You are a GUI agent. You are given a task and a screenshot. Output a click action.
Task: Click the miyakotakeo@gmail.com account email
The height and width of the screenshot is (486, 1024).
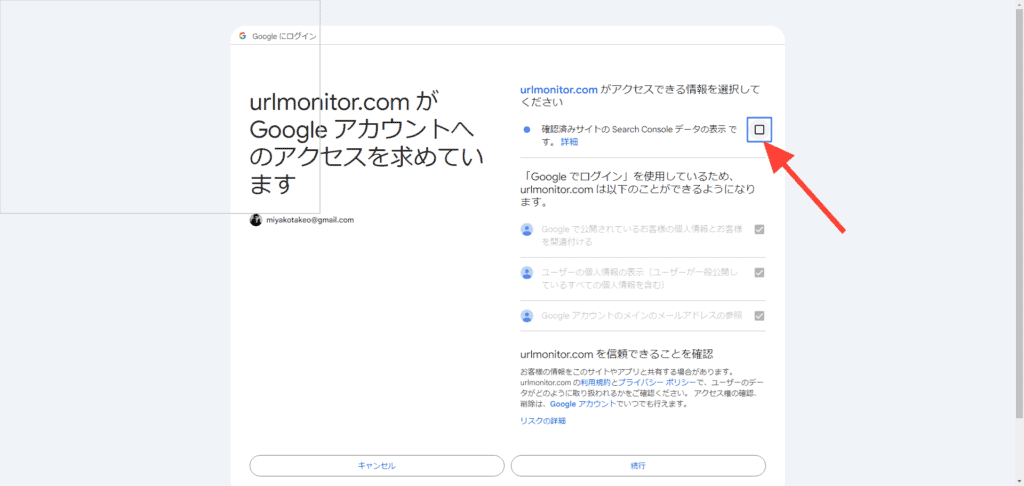[310, 220]
